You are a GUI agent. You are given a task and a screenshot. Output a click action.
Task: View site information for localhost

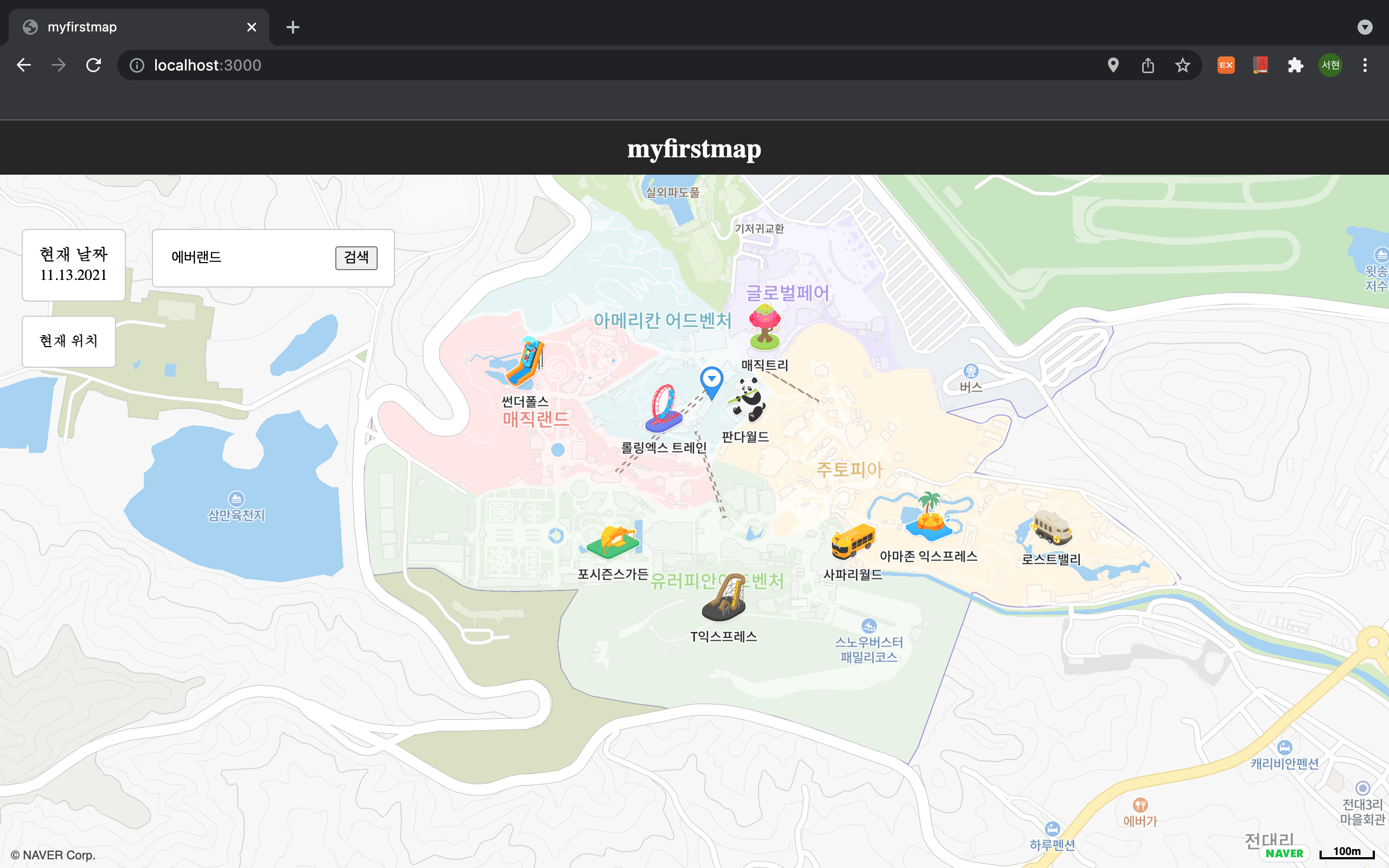[x=137, y=65]
